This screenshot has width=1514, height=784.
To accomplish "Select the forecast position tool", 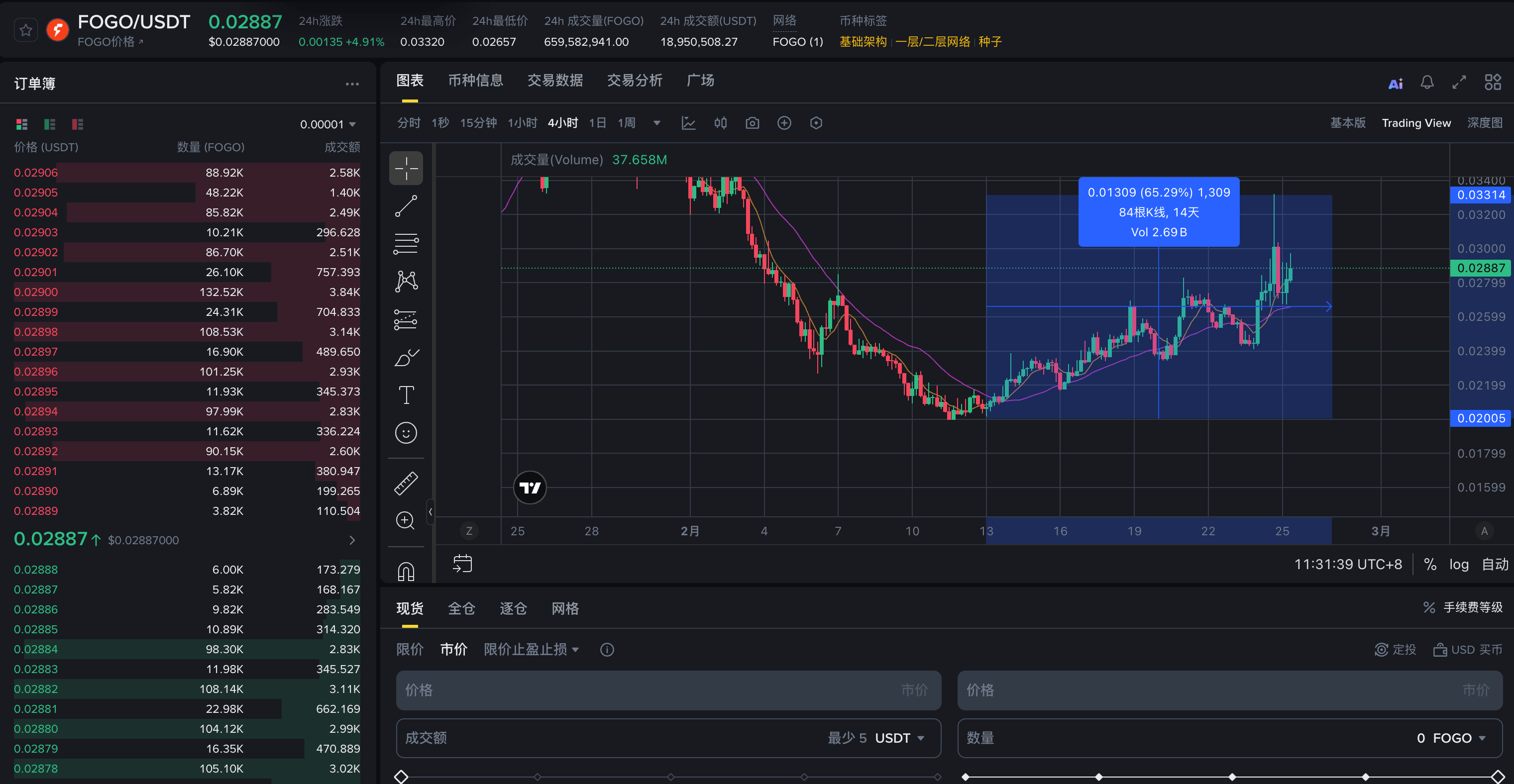I will (x=406, y=319).
